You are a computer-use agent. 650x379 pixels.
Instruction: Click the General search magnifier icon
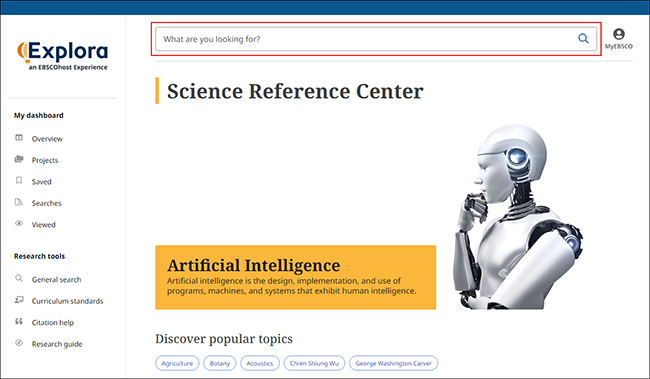[x=19, y=278]
